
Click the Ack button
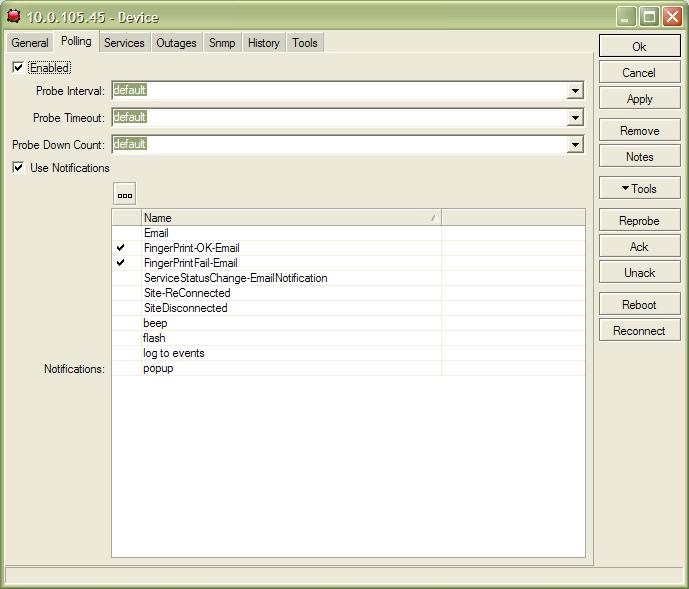coord(639,247)
